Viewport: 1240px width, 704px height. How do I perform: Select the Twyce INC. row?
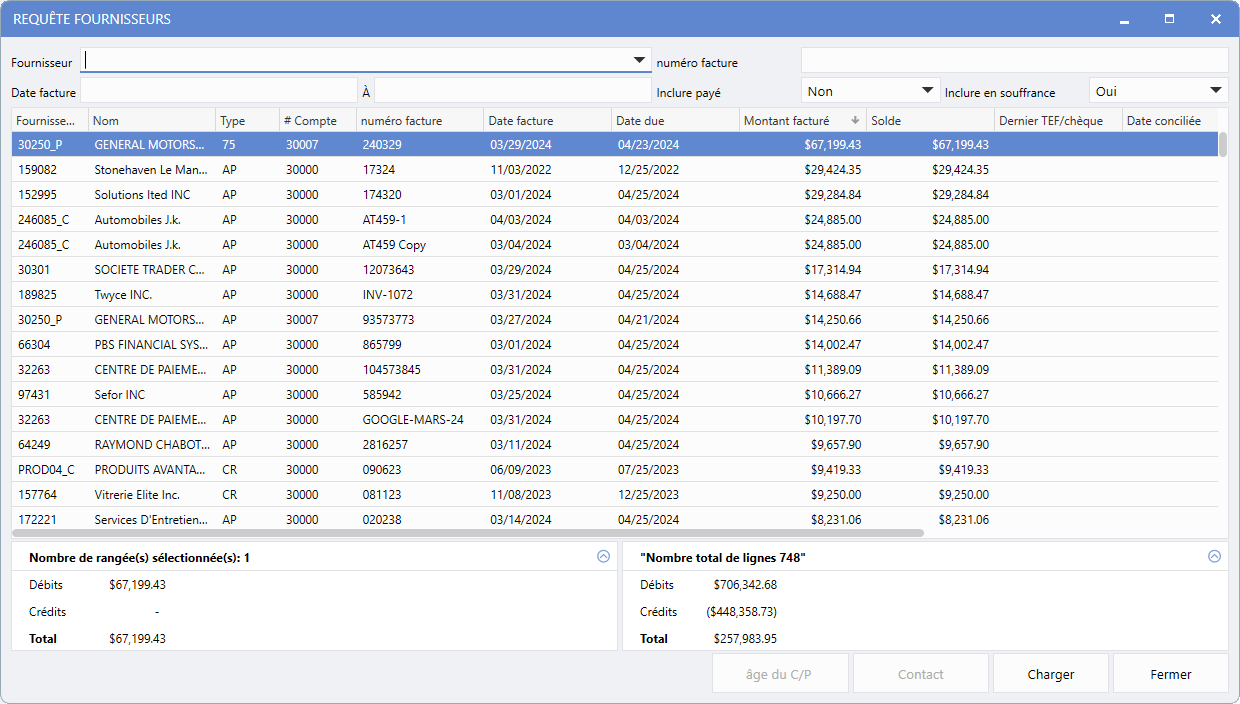coord(615,295)
